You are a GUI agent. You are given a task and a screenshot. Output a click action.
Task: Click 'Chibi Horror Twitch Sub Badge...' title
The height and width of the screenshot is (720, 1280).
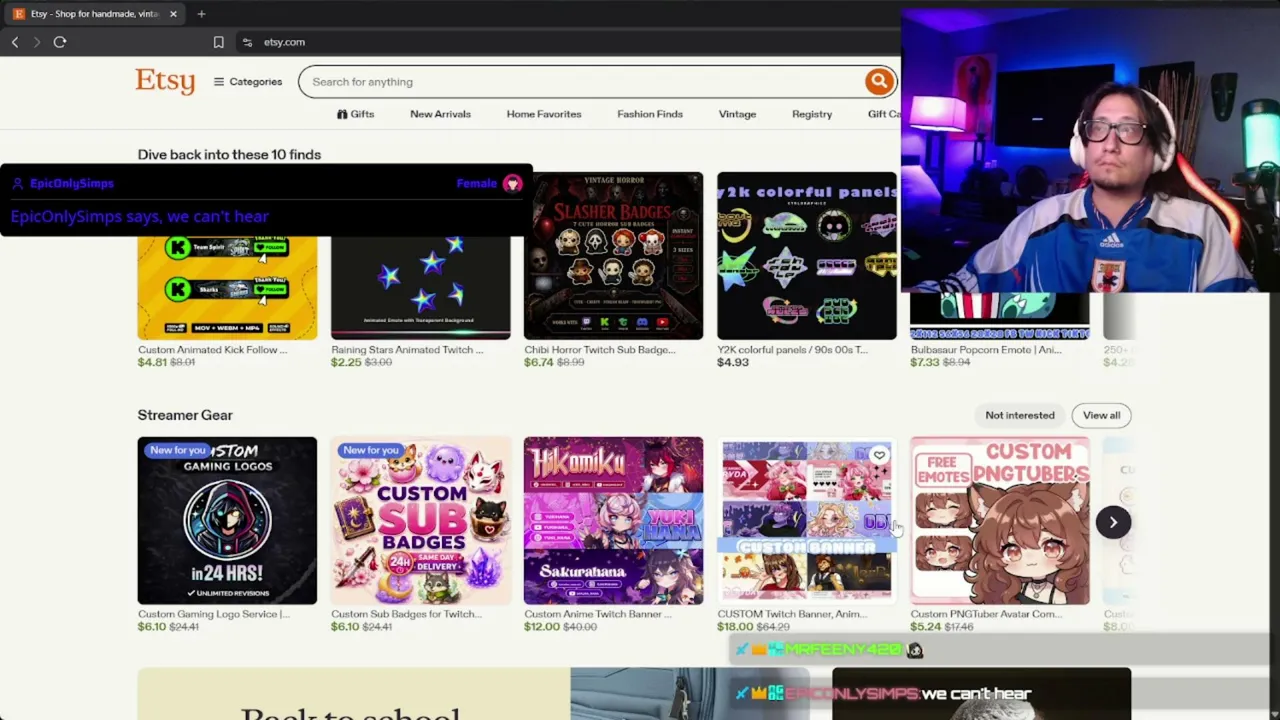point(600,350)
